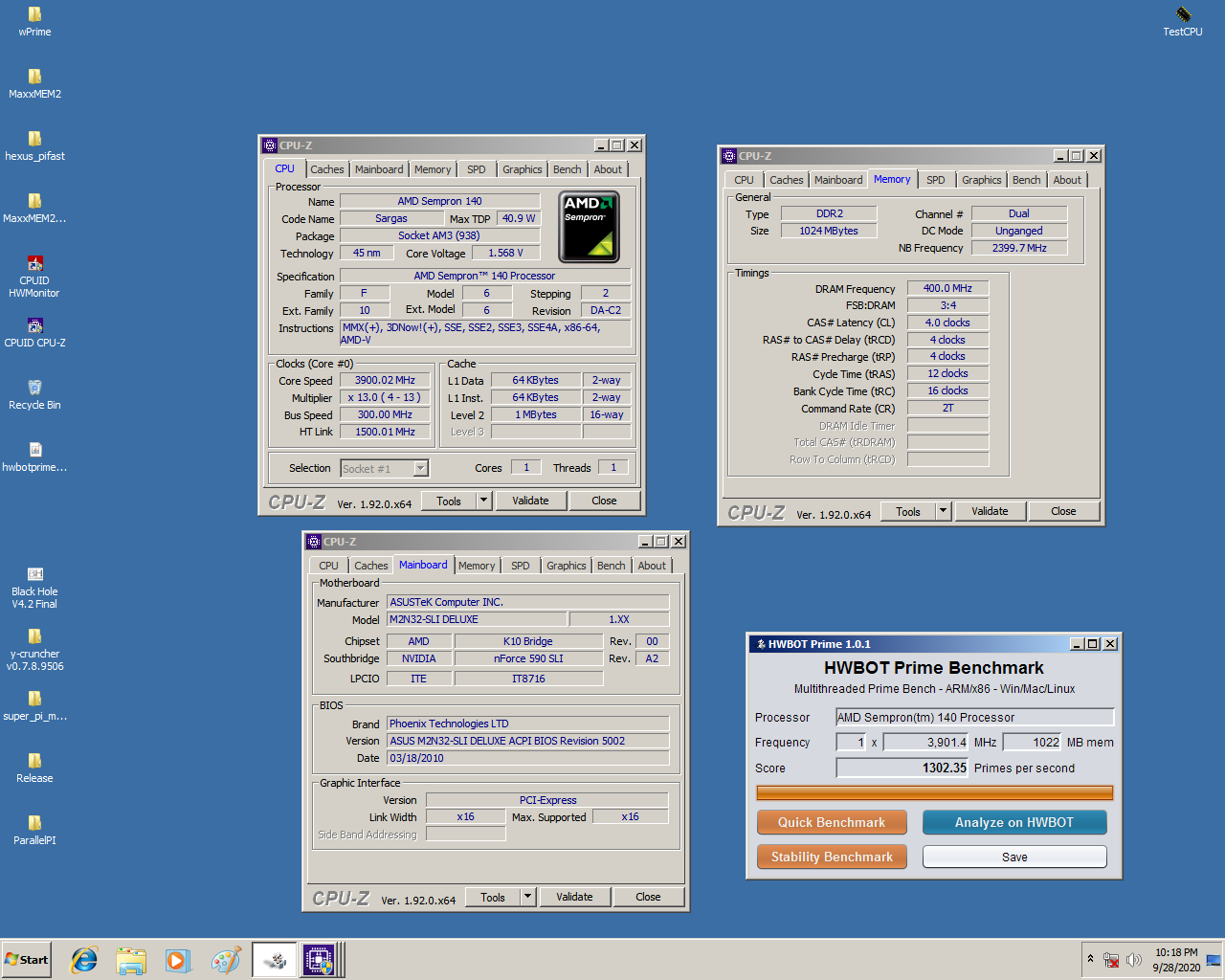Switch to CPU-Z taskbar item

coord(322,960)
